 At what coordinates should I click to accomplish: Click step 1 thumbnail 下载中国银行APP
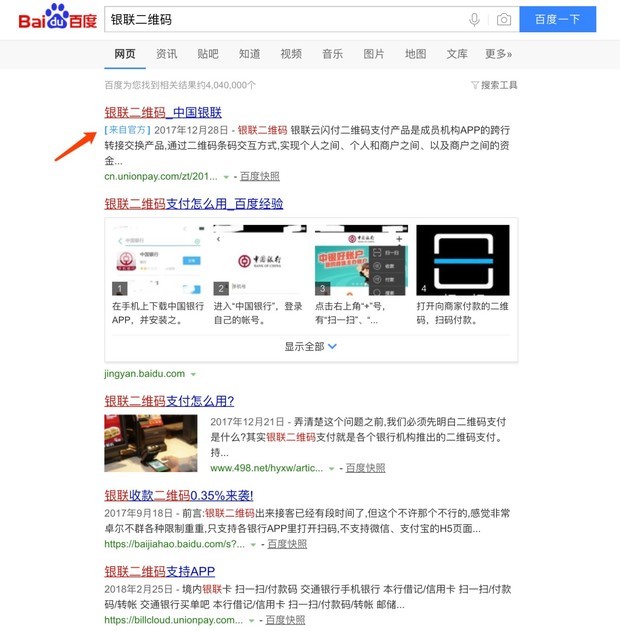pyautogui.click(x=157, y=260)
